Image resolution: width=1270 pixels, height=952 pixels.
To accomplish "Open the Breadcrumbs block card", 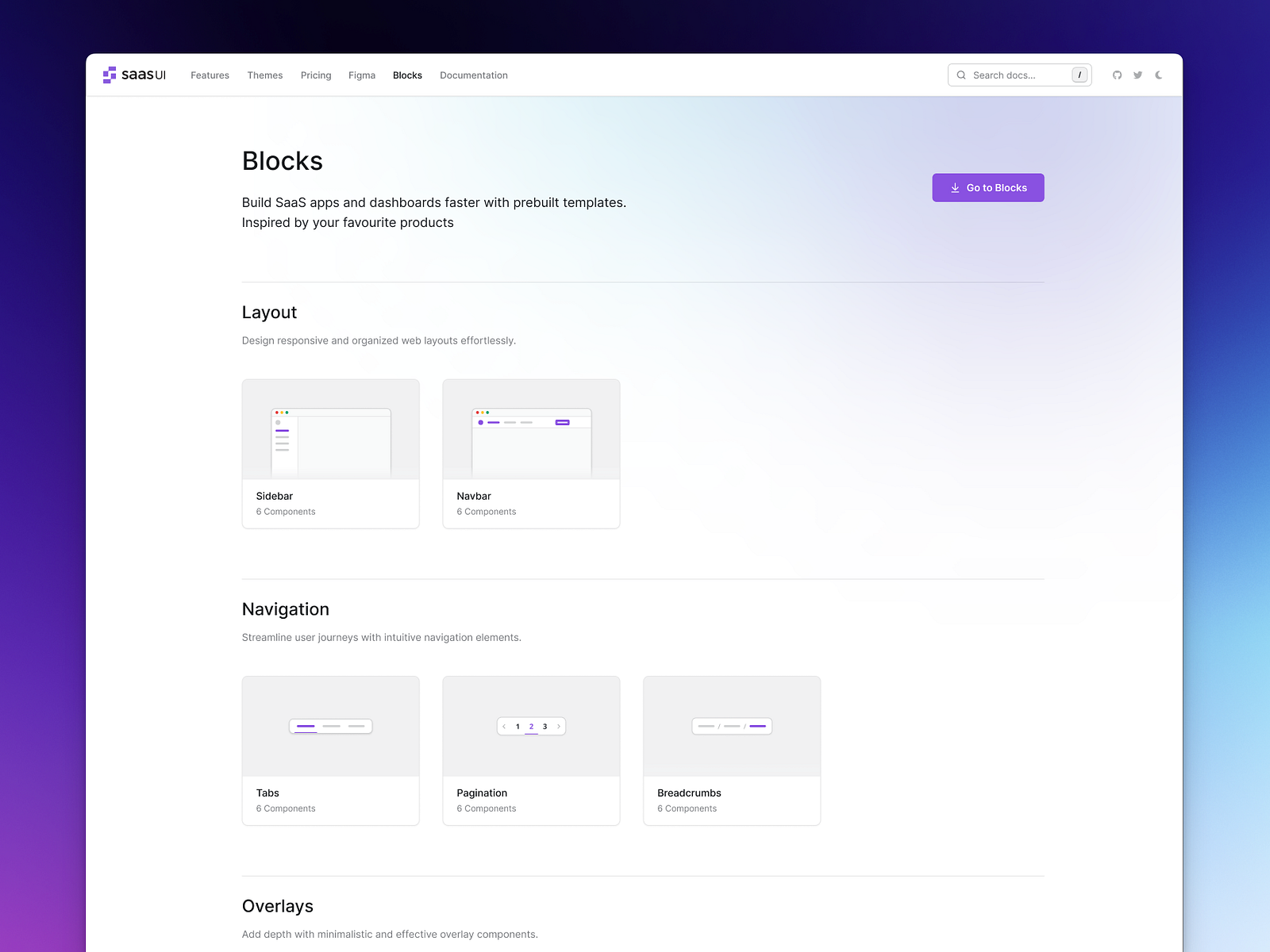I will click(x=731, y=750).
